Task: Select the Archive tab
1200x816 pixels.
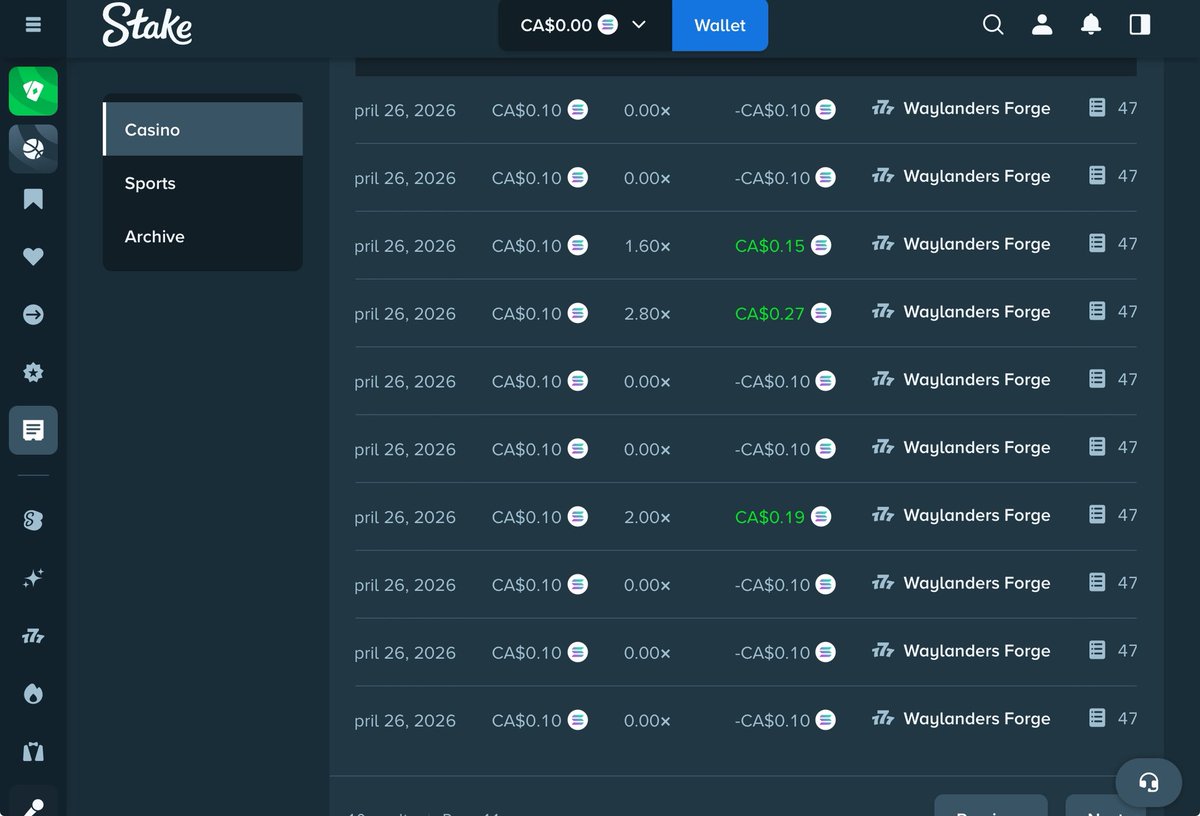Action: click(203, 237)
